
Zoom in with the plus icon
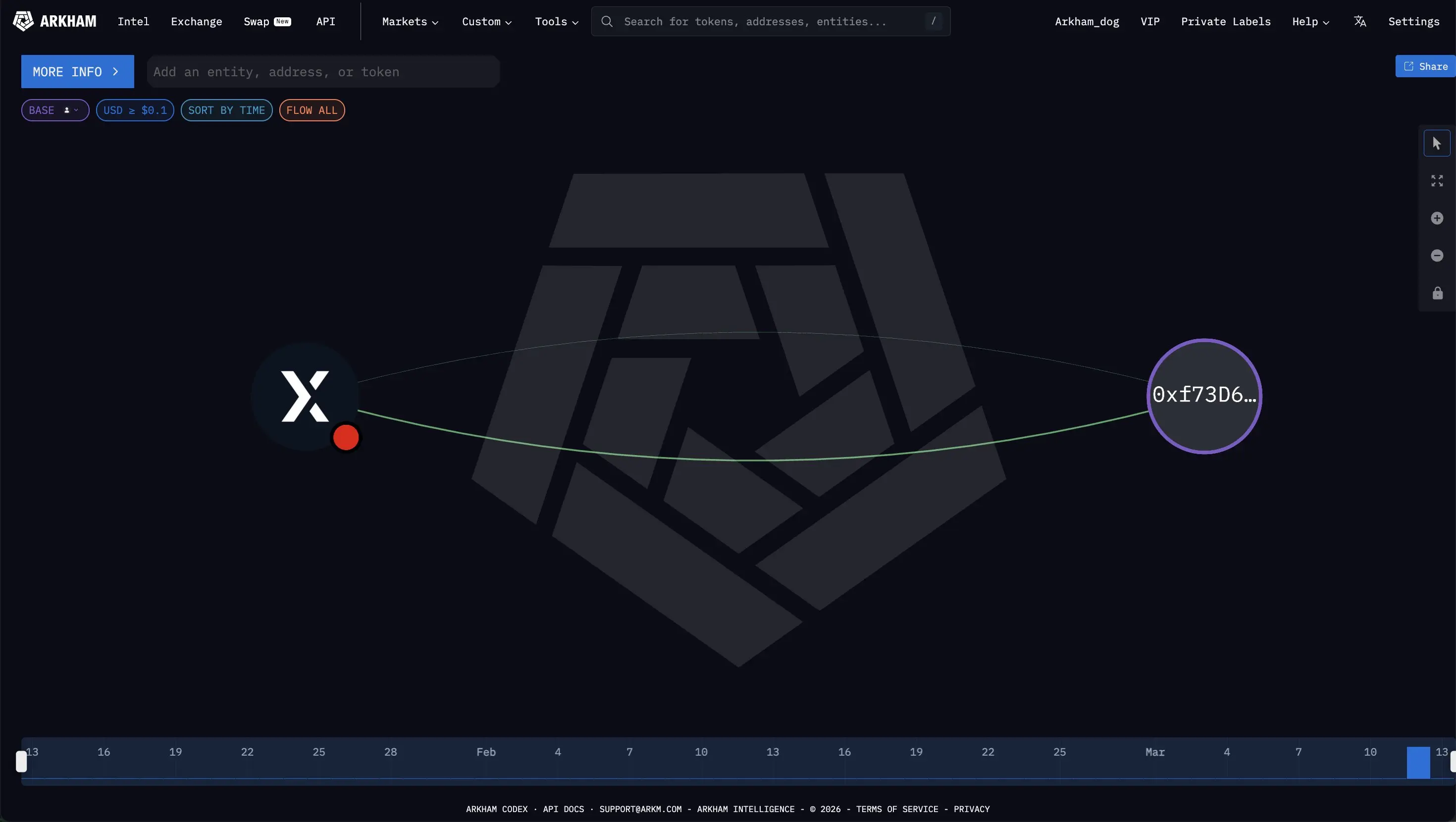[1436, 218]
